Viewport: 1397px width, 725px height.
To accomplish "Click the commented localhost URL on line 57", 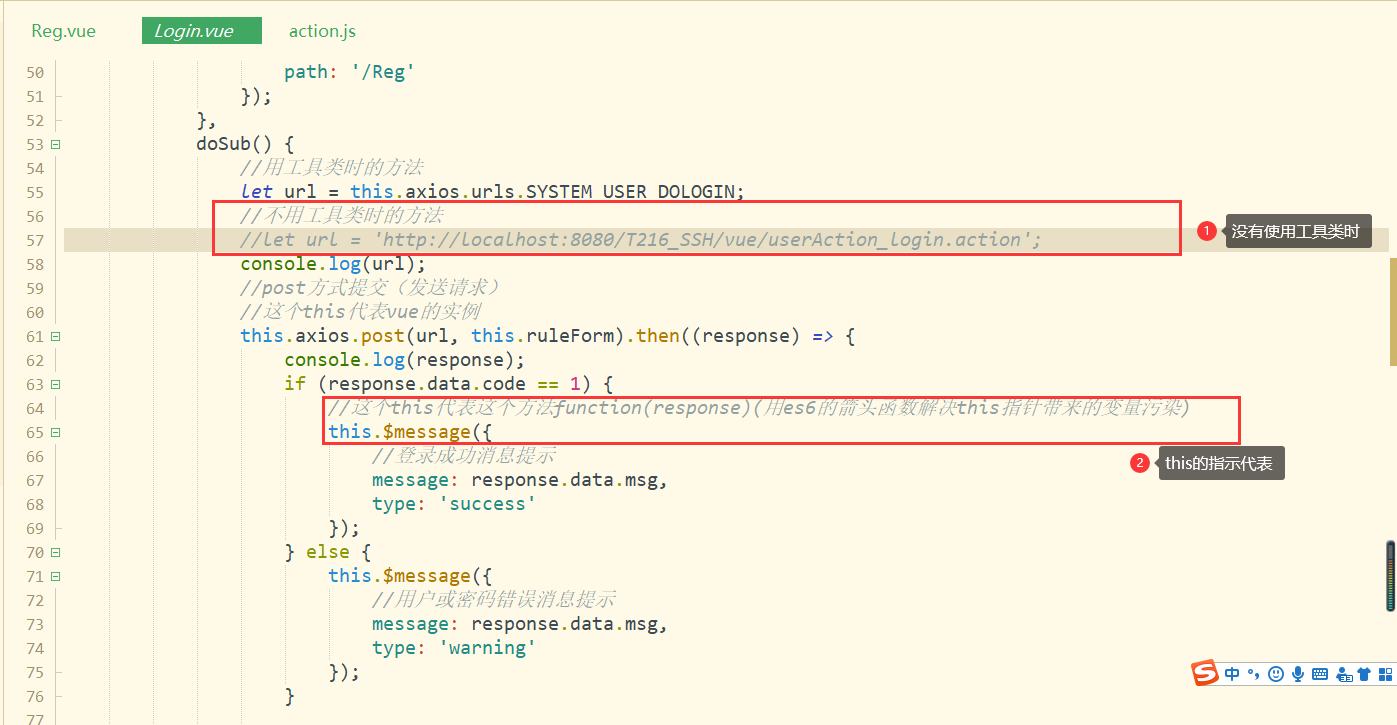I will click(x=641, y=240).
